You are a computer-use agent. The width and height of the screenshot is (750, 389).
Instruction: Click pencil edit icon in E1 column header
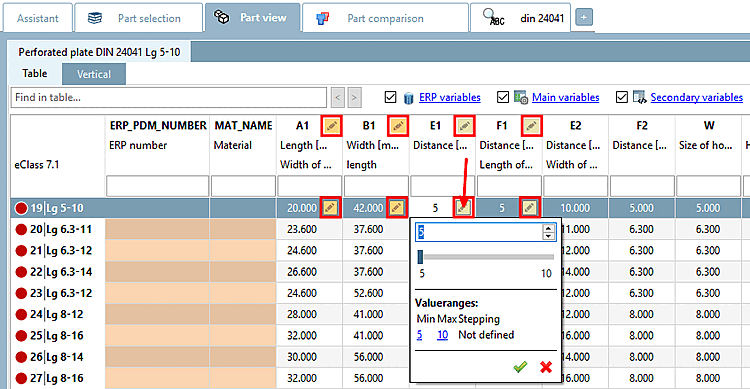pos(464,126)
